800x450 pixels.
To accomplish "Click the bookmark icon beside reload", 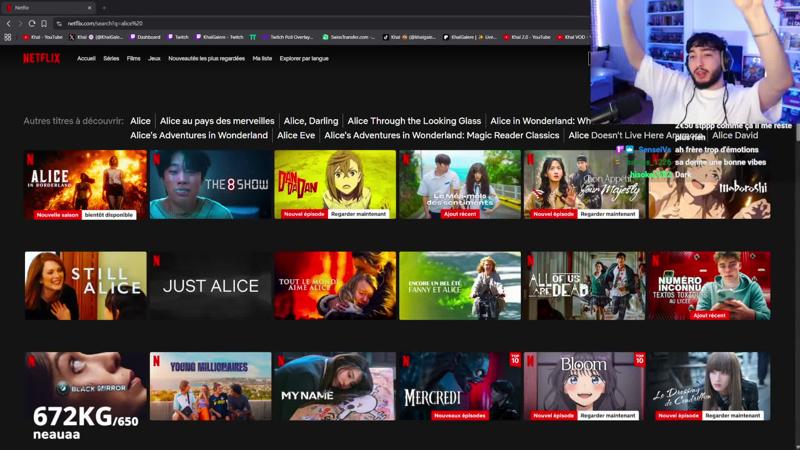I will click(44, 23).
